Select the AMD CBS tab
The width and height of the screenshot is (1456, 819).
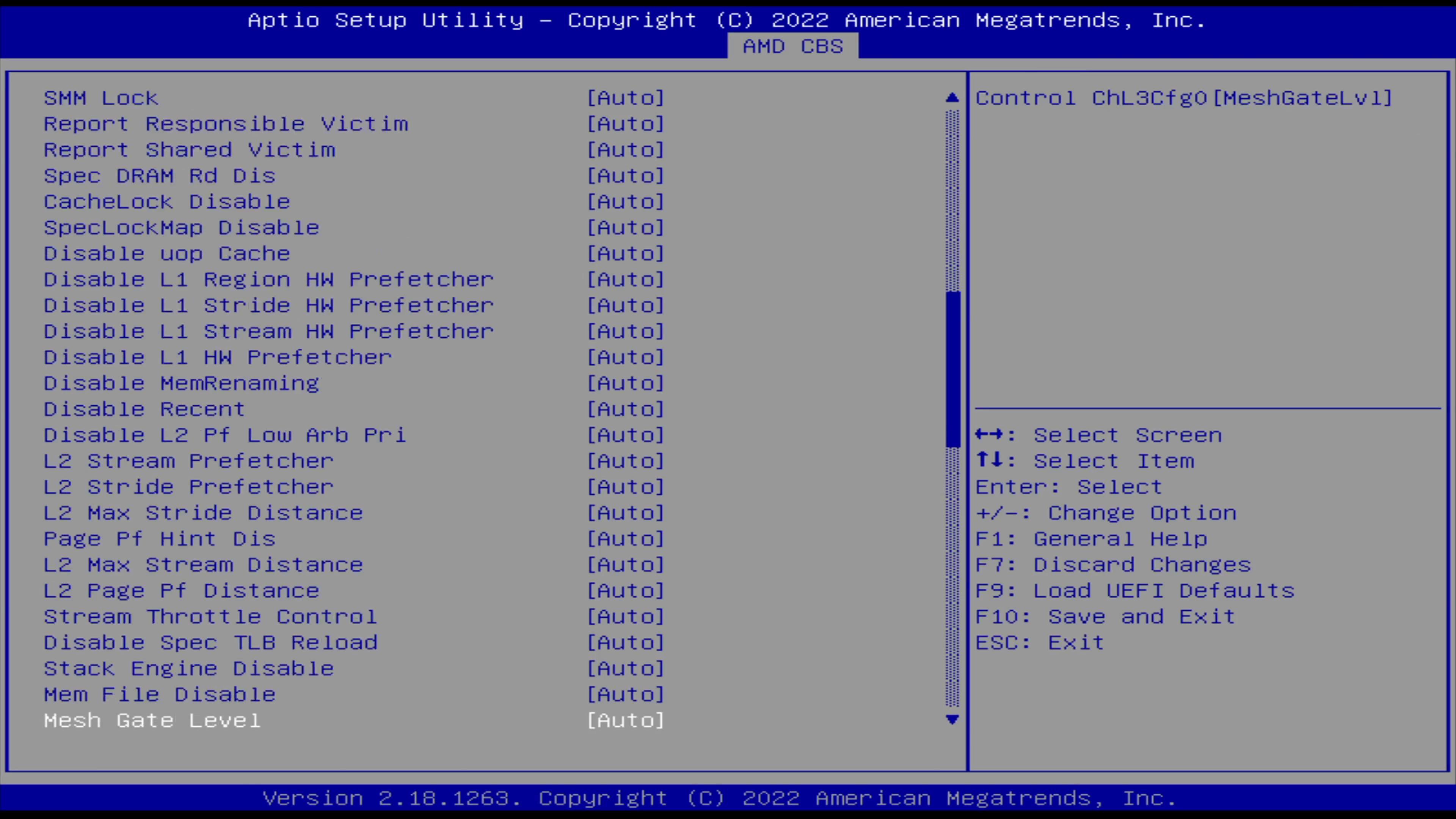(x=792, y=46)
